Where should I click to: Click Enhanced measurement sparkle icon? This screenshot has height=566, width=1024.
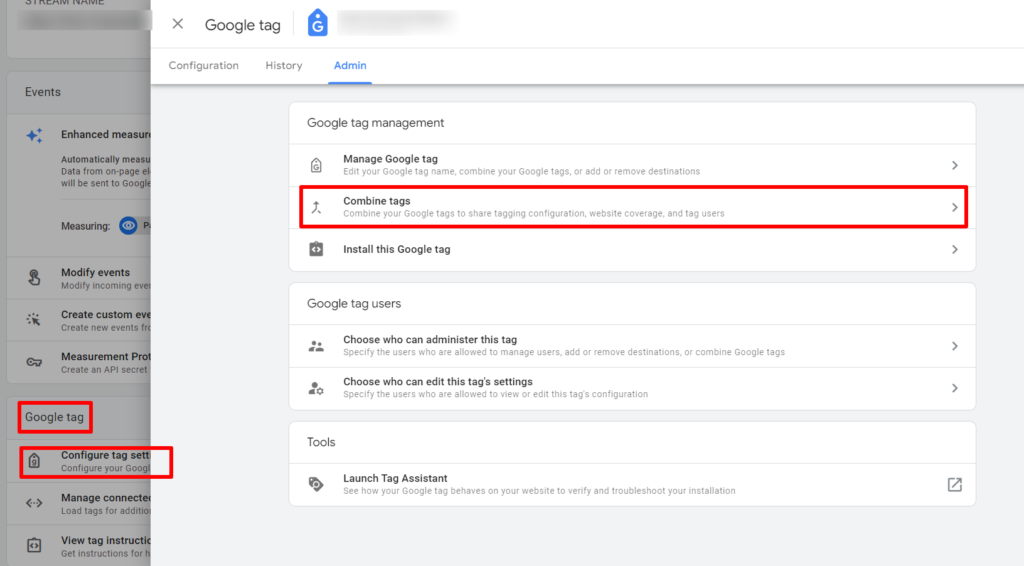pos(34,135)
